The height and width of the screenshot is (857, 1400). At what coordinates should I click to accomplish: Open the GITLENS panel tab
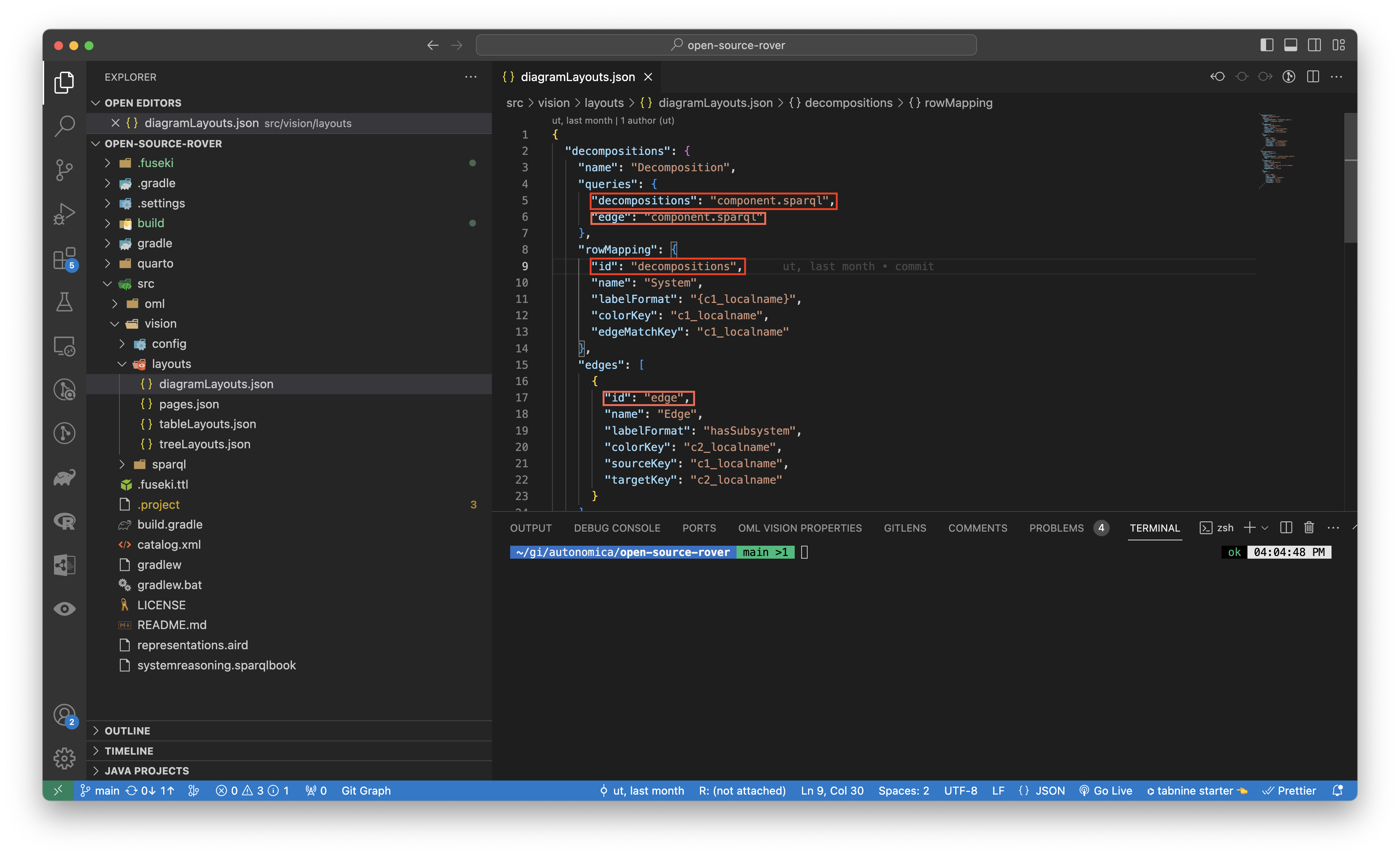tap(905, 528)
